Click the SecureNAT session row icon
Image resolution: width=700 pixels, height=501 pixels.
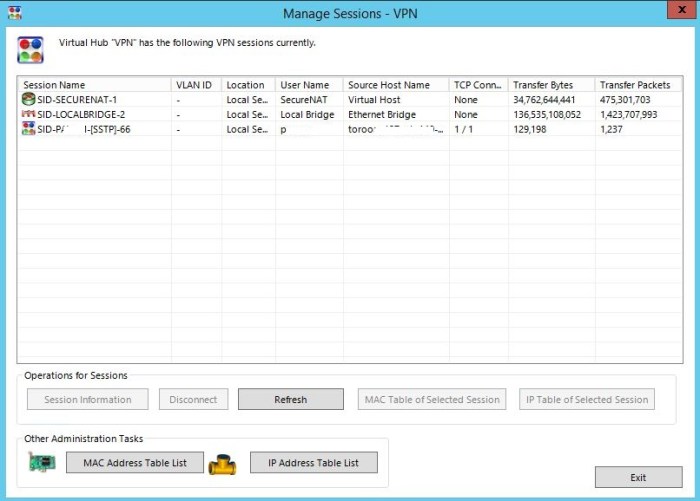[x=28, y=100]
